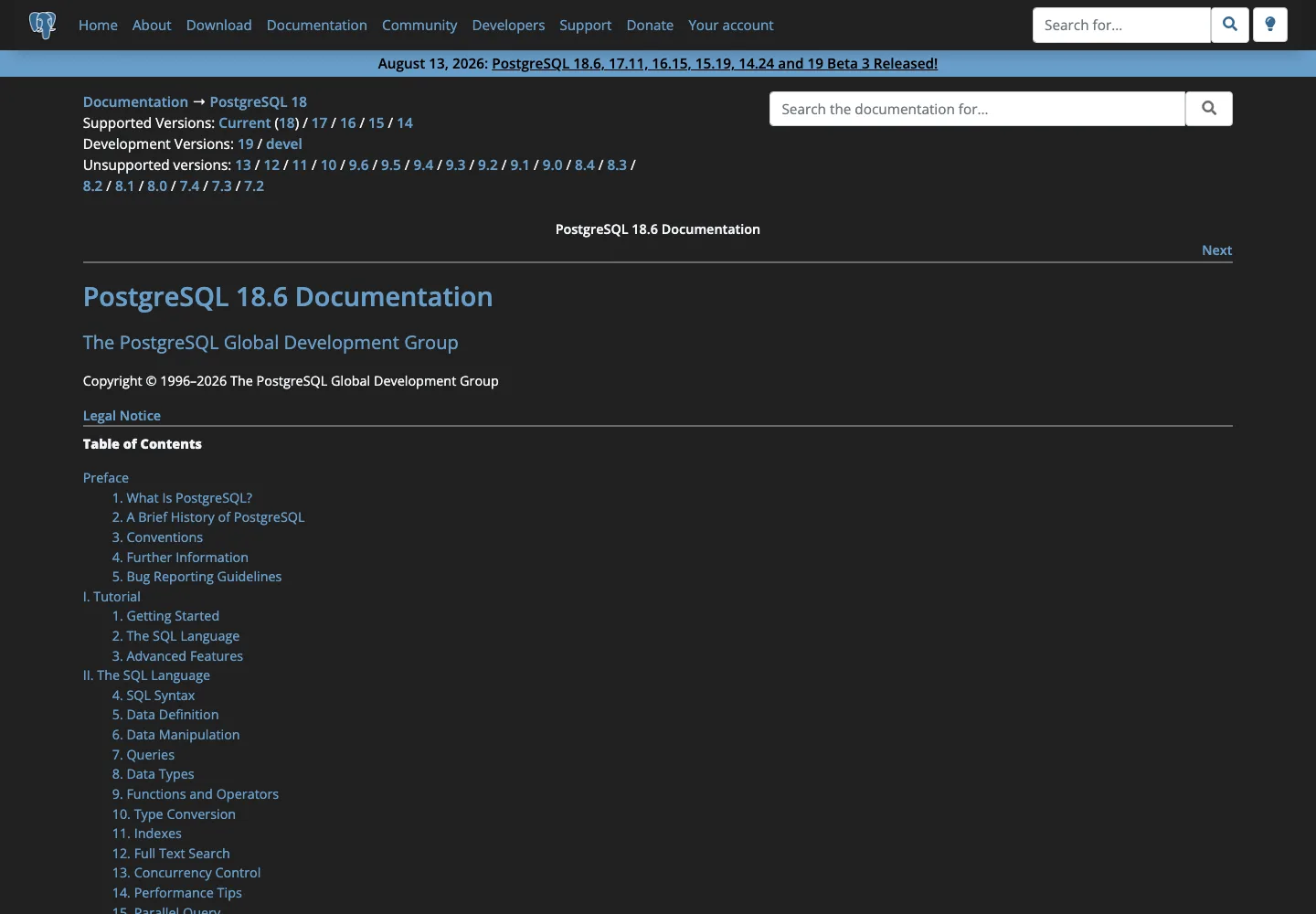Select the Current supported version link
Screen dimensions: 1316x914
245,122
